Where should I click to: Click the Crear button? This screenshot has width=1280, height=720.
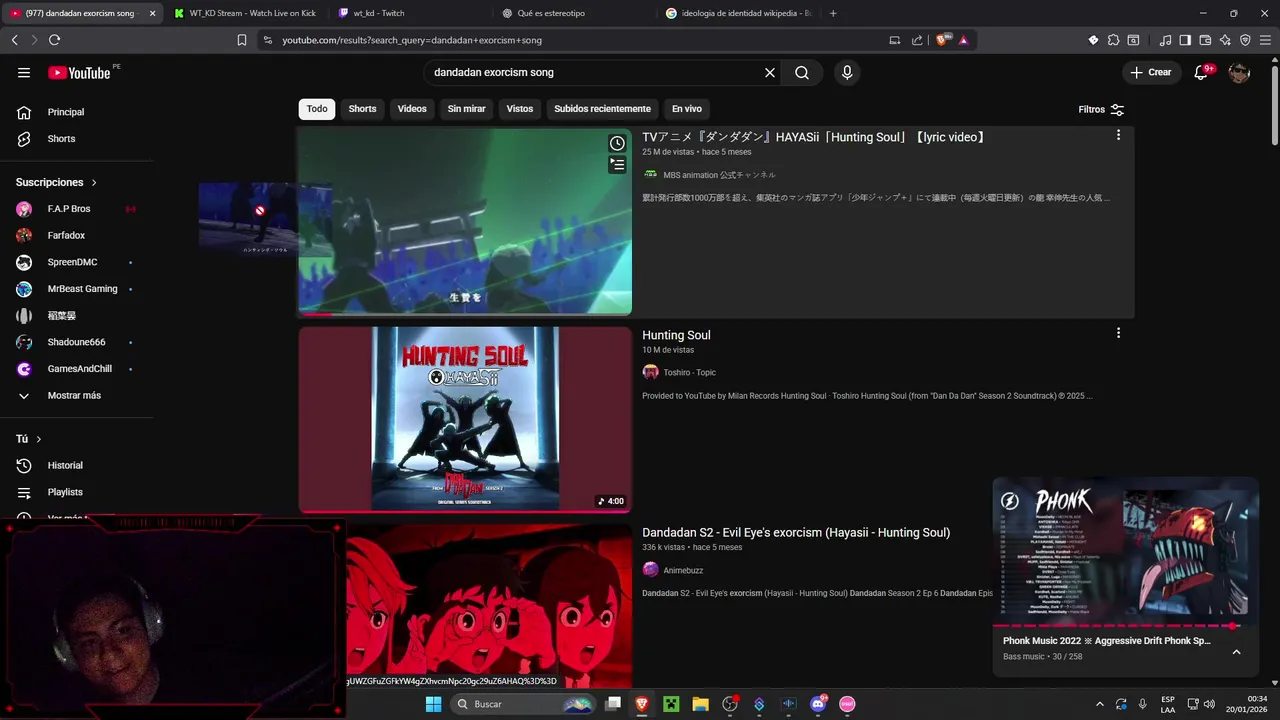(x=1151, y=72)
